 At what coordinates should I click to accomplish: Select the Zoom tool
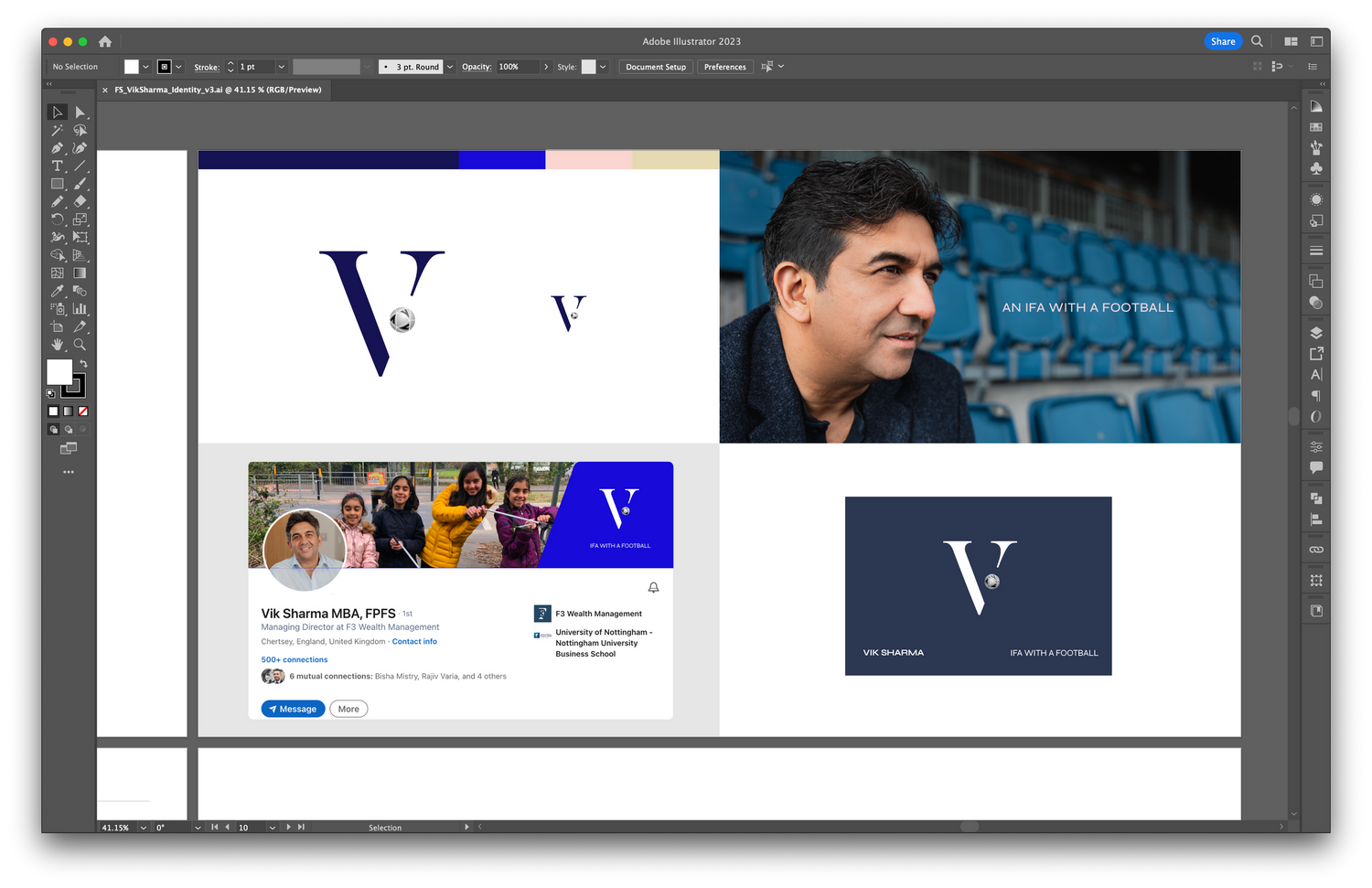point(80,345)
